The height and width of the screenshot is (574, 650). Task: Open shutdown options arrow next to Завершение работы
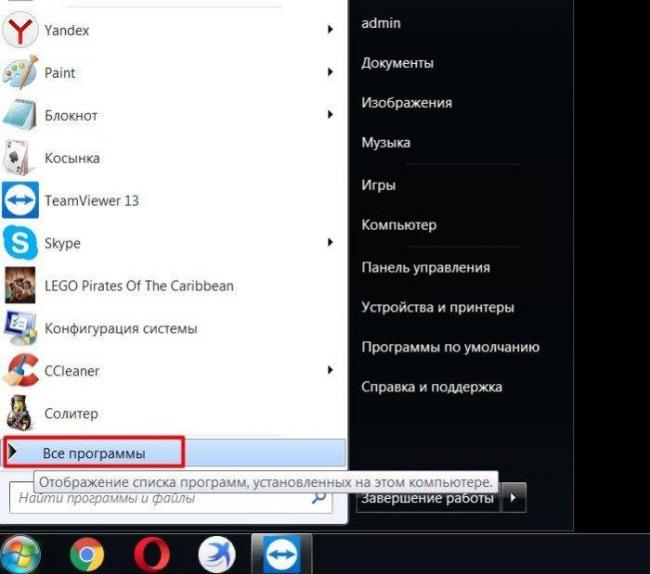pos(513,497)
